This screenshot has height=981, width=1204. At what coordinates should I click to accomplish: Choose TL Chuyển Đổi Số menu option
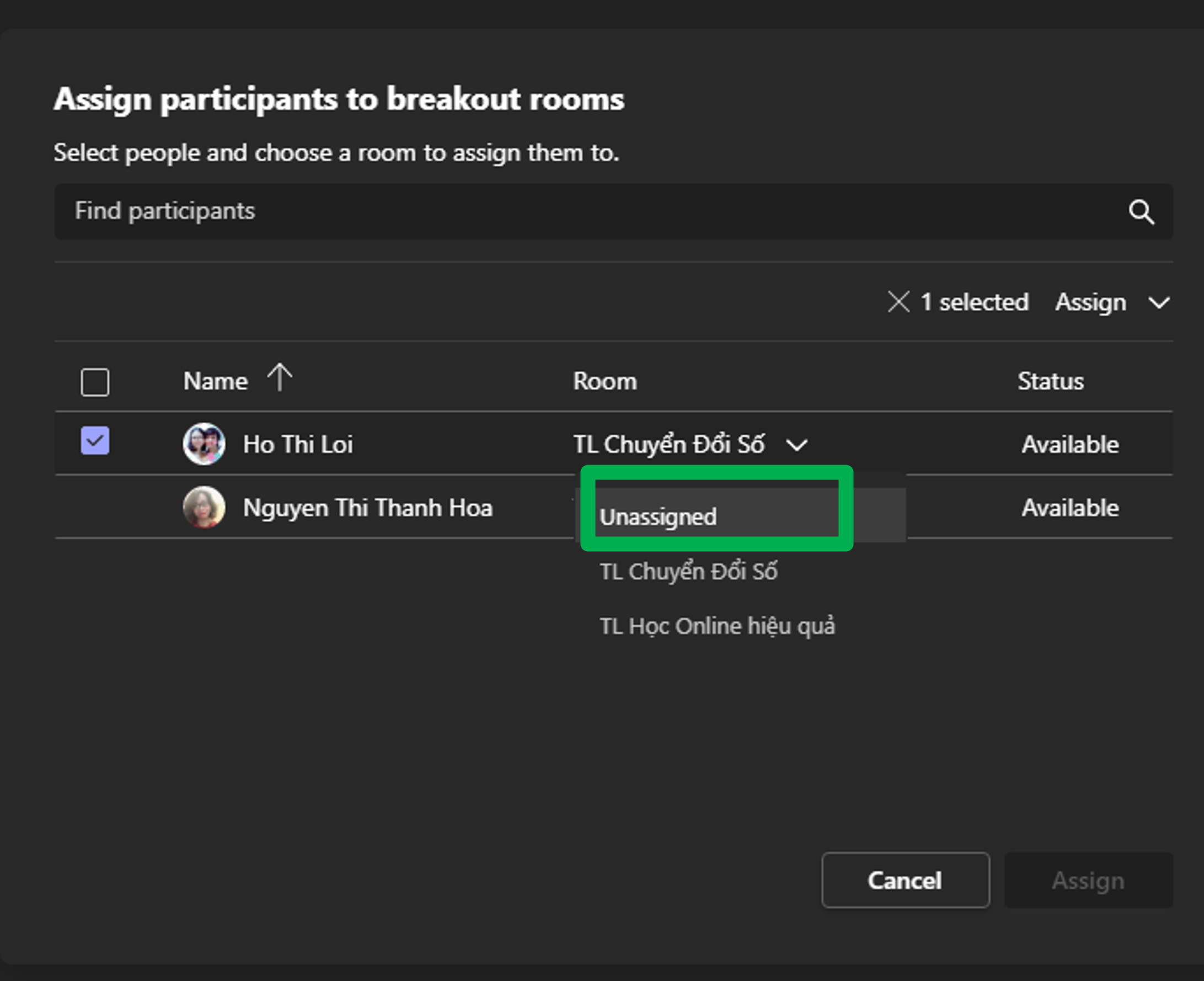coord(688,571)
